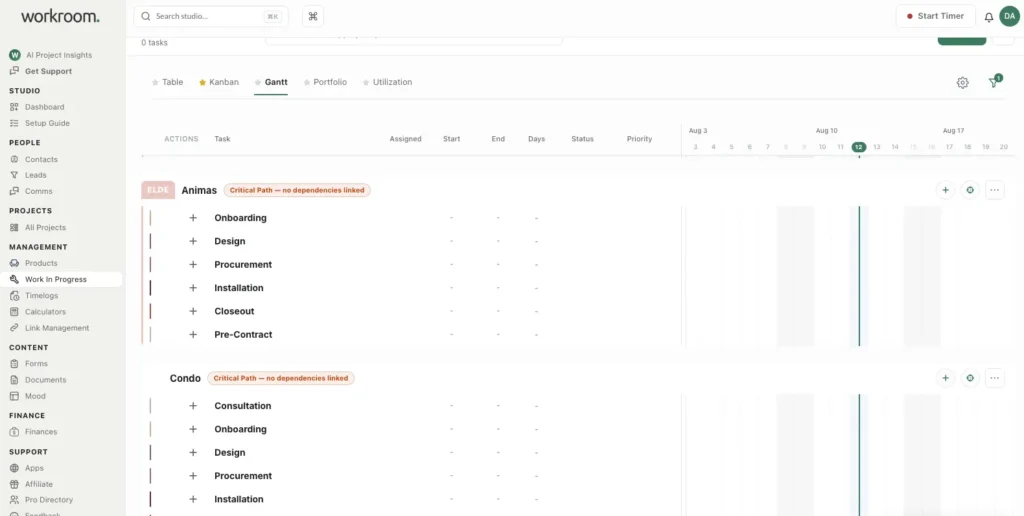The height and width of the screenshot is (516, 1024).
Task: Open Condo more options menu
Action: tap(995, 378)
